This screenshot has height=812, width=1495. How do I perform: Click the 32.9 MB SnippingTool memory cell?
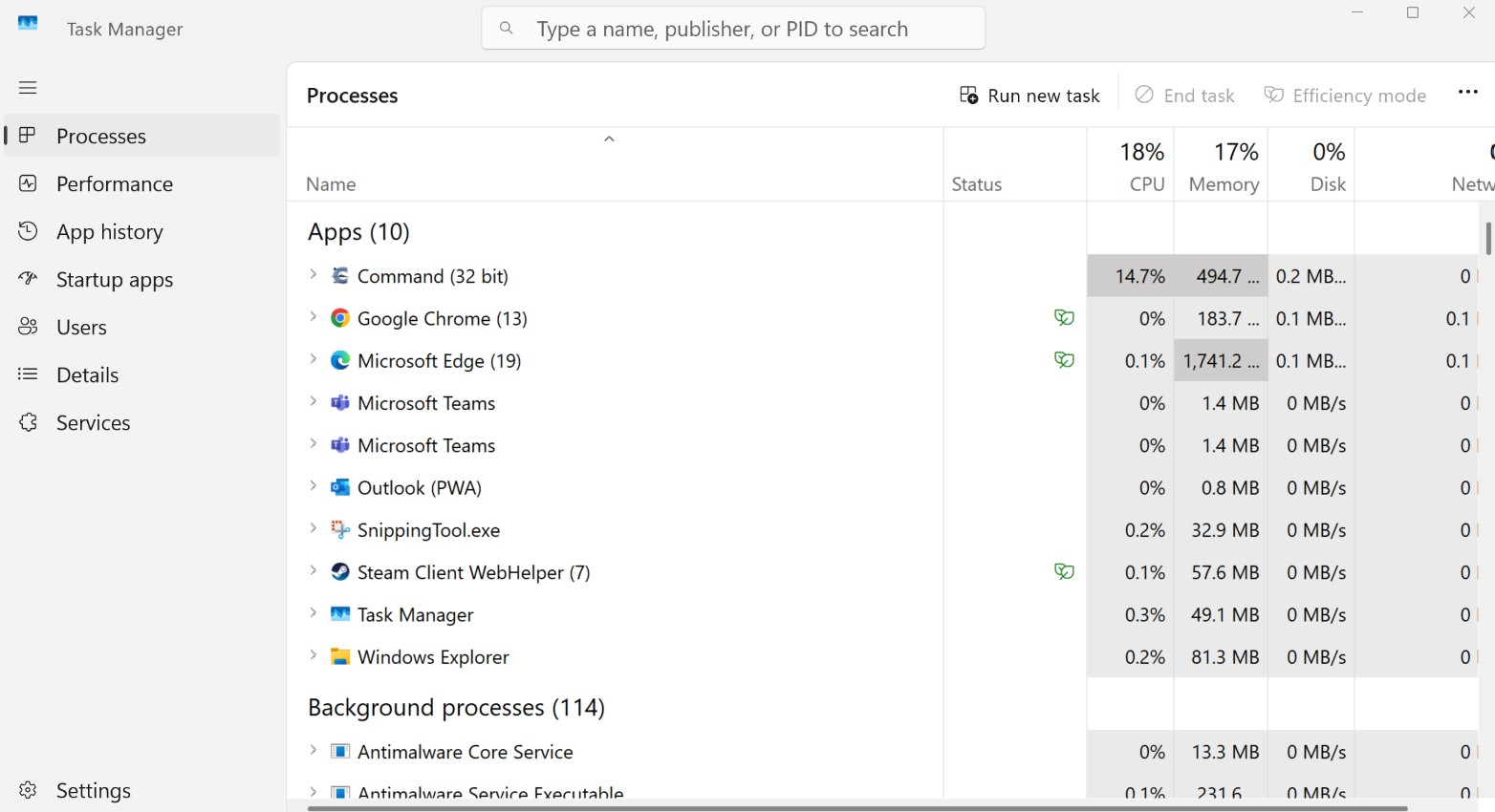point(1221,529)
